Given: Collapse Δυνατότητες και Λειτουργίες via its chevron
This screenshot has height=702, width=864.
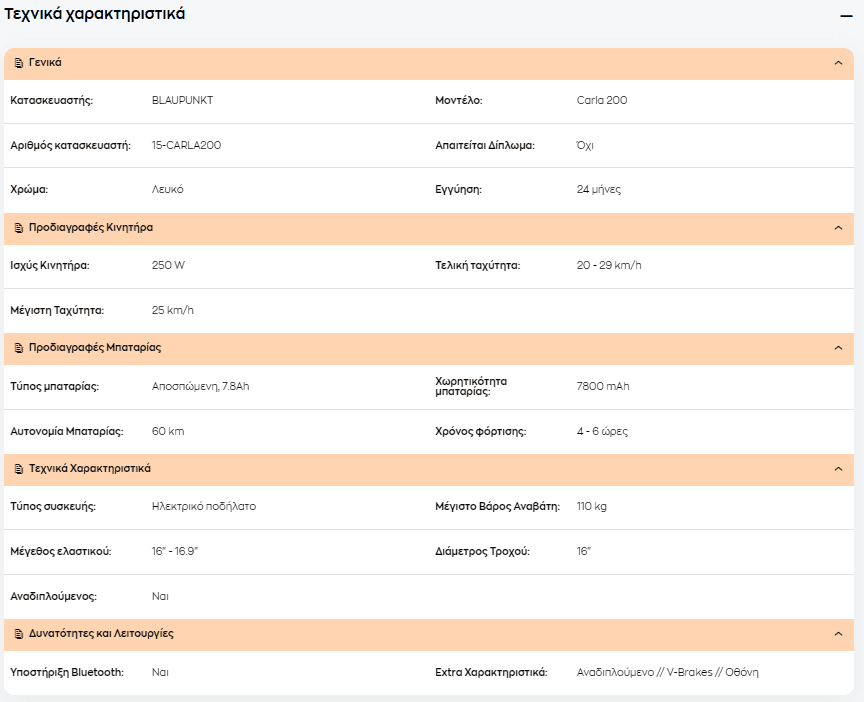Looking at the screenshot, I should coord(838,634).
